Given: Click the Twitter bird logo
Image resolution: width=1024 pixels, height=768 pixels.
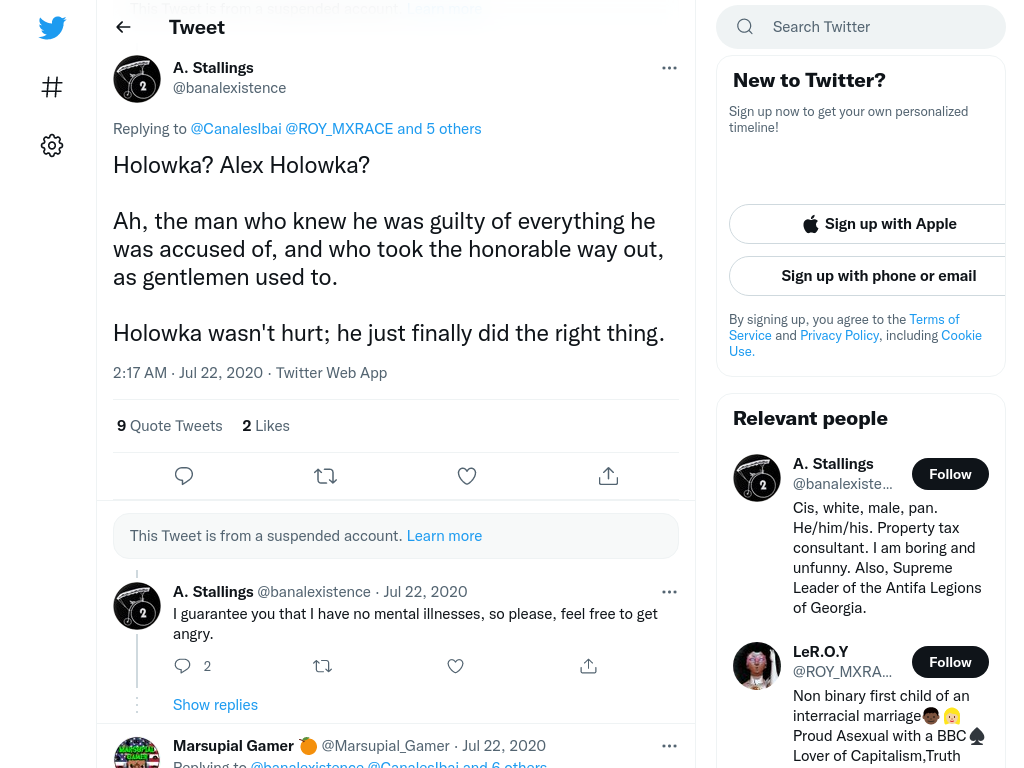Looking at the screenshot, I should 52,27.
